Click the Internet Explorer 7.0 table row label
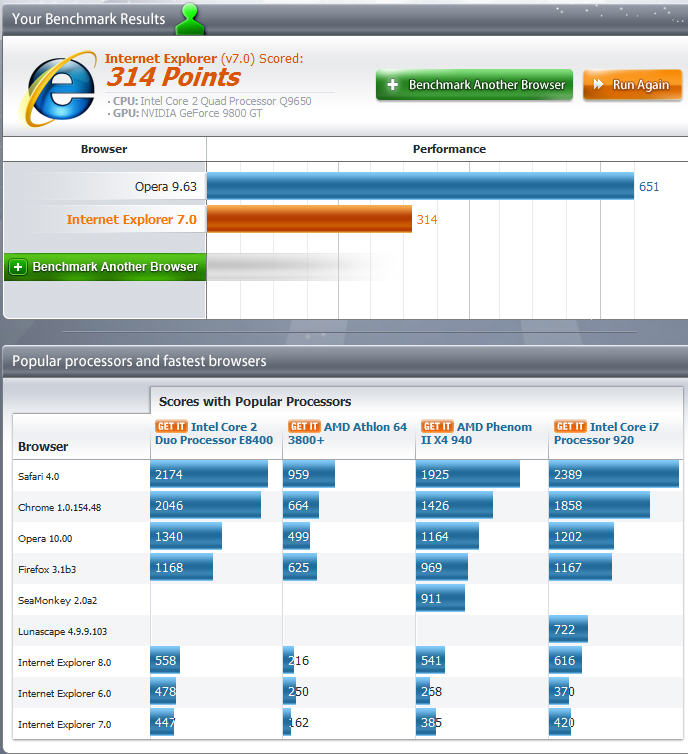The height and width of the screenshot is (754, 688). coord(64,725)
